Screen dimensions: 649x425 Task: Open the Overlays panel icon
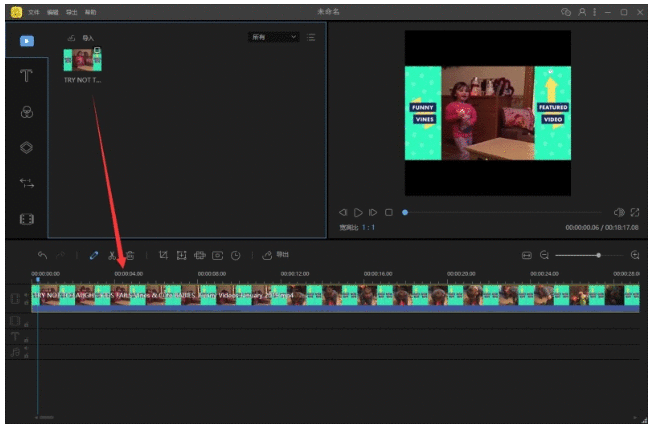27,147
